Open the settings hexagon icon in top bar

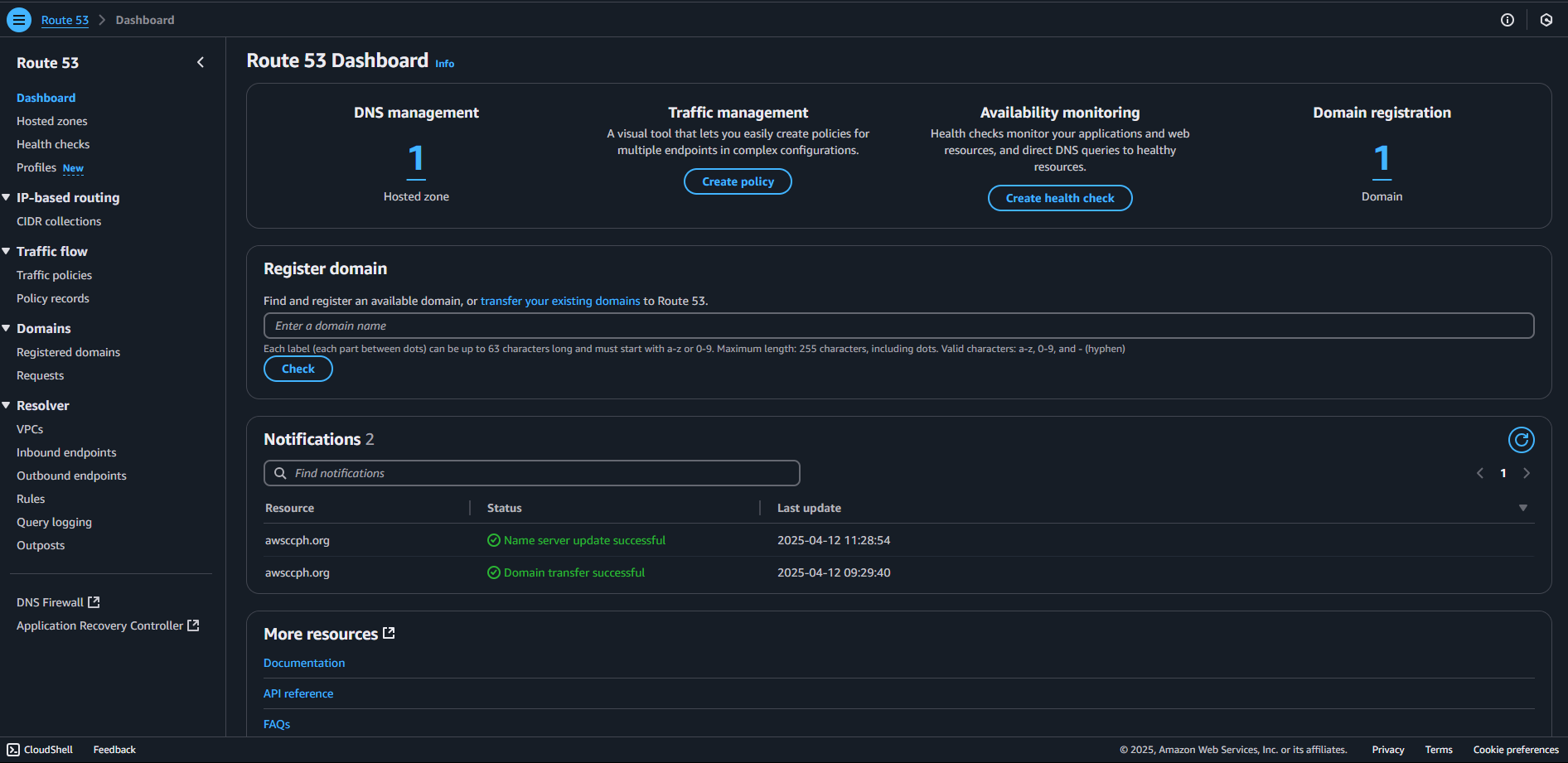tap(1546, 20)
